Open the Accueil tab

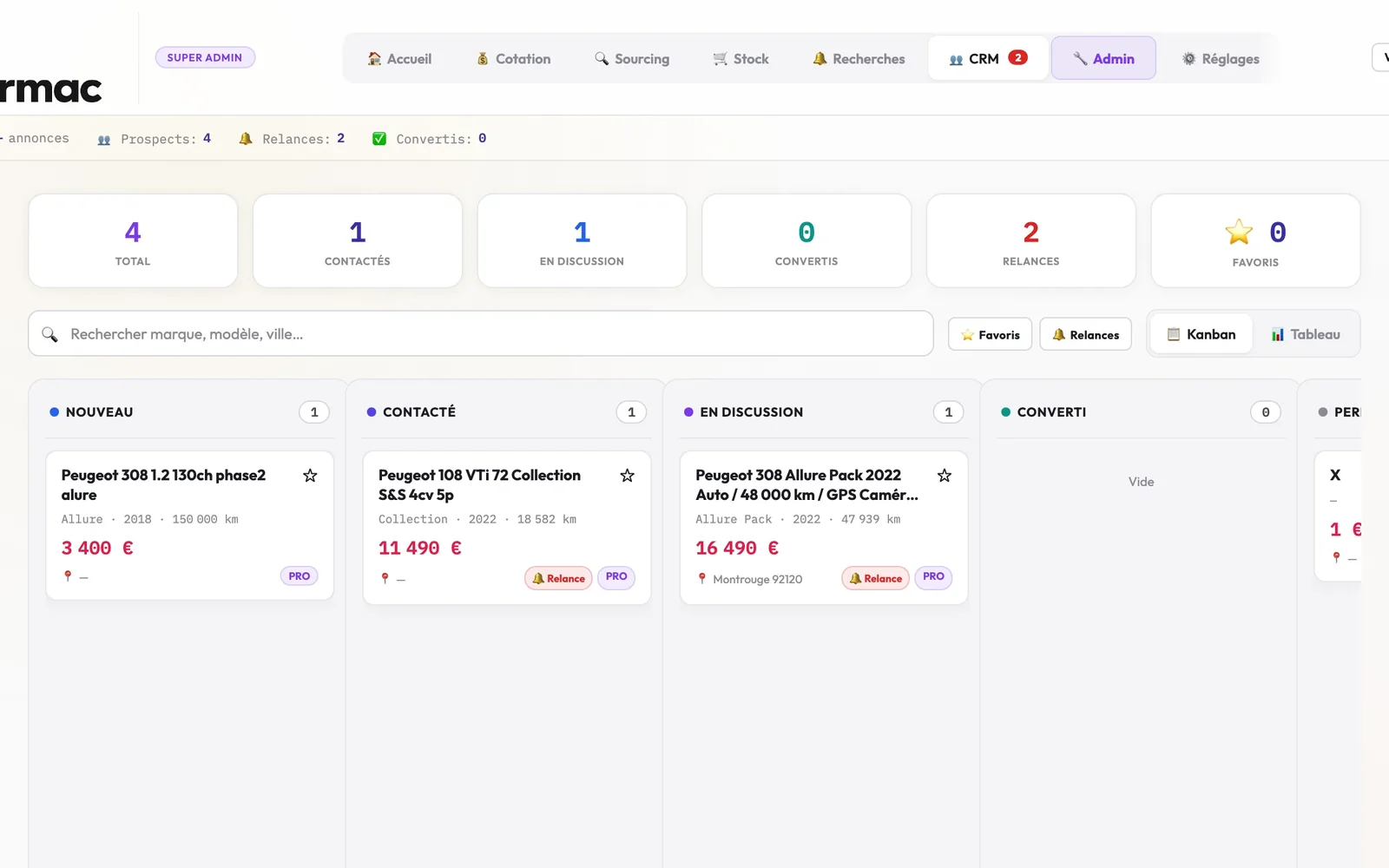pyautogui.click(x=399, y=59)
